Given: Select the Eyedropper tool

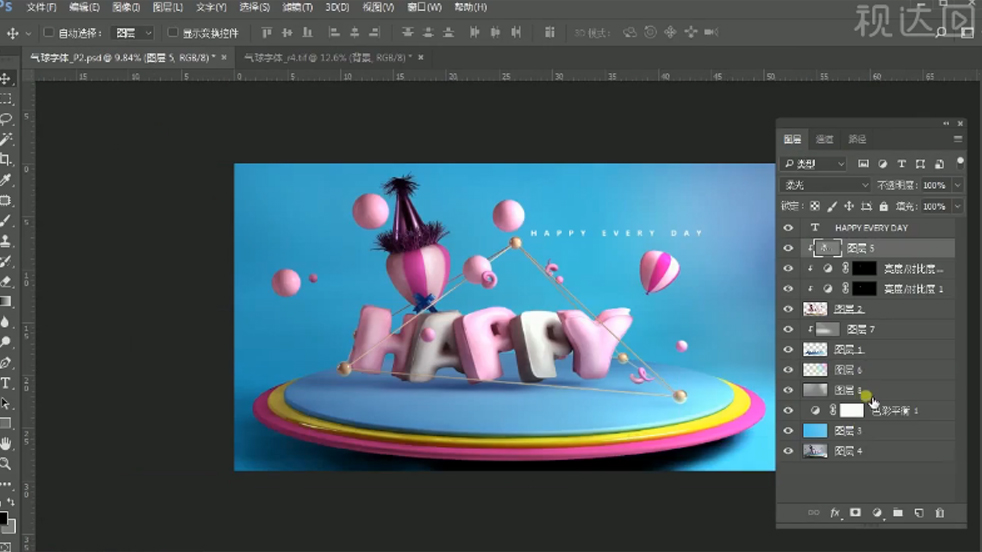Looking at the screenshot, I should [6, 180].
